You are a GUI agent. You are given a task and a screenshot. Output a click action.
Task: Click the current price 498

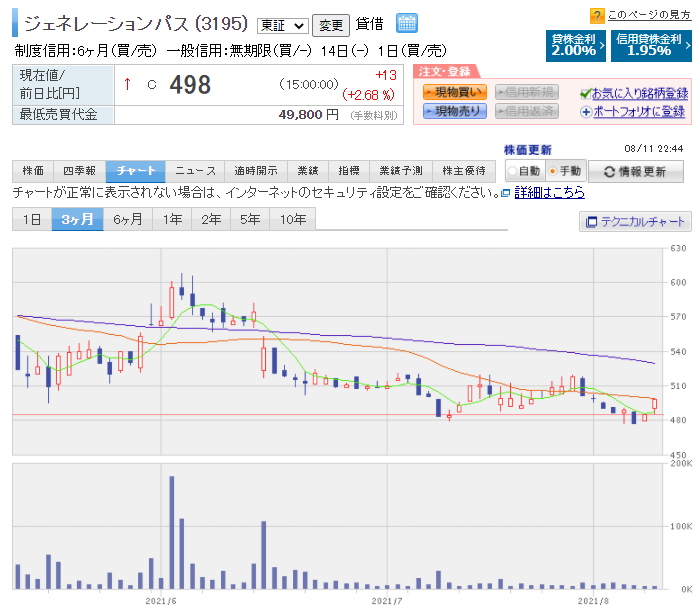click(190, 85)
